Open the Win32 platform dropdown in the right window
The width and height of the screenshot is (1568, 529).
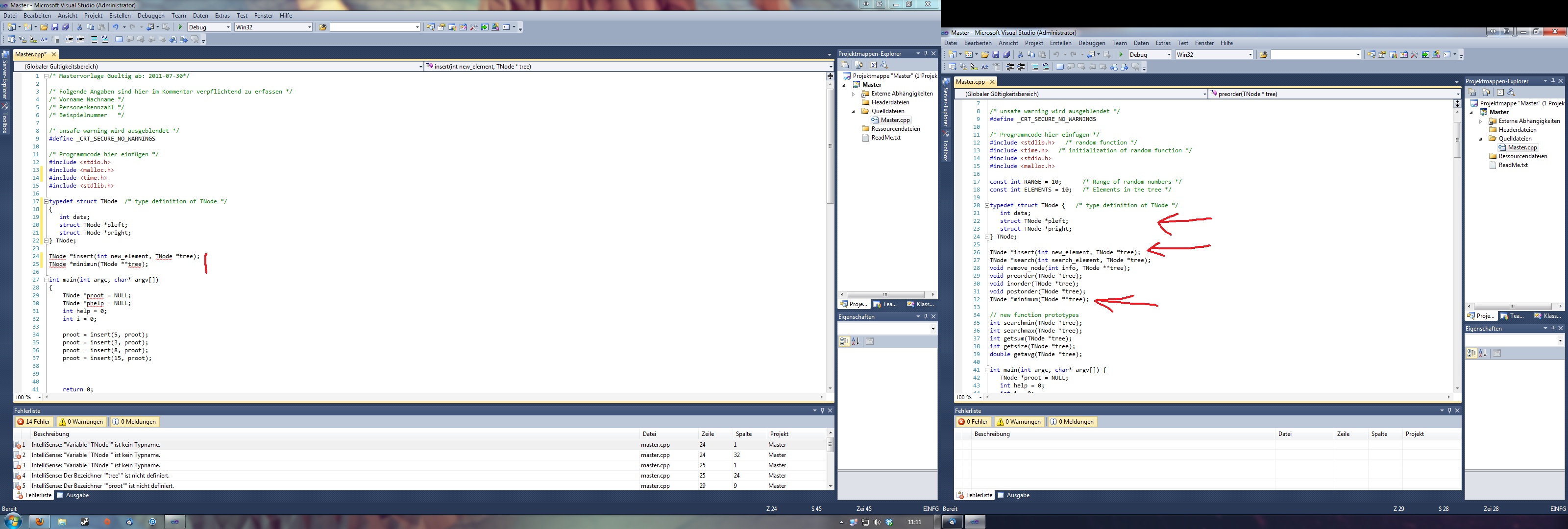1214,54
